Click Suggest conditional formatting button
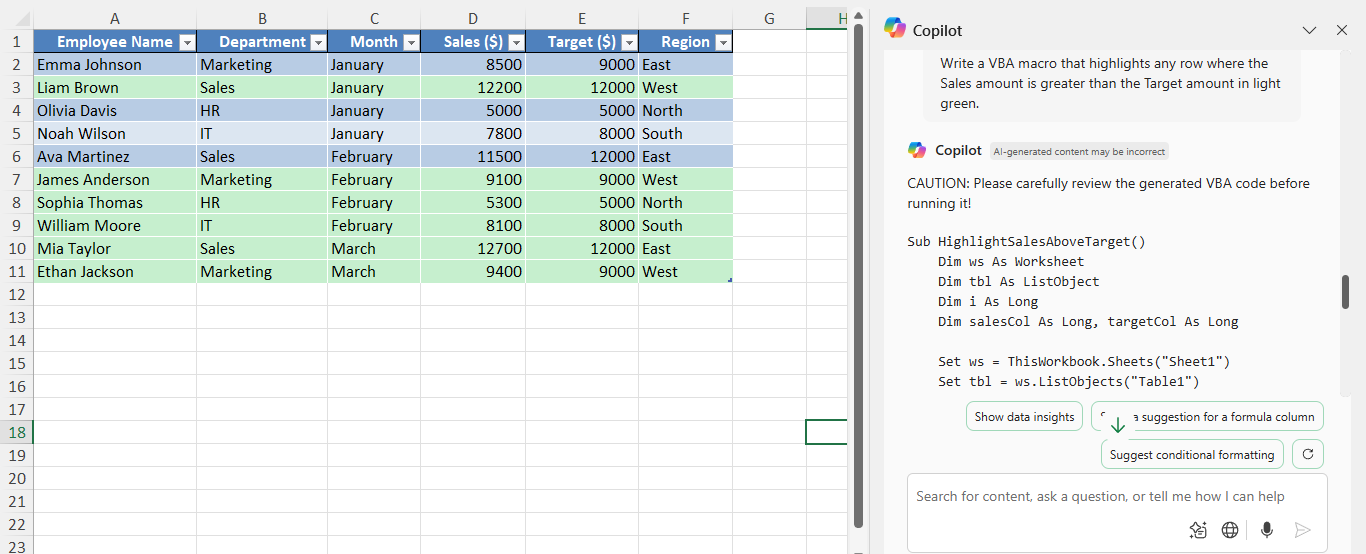This screenshot has width=1366, height=554. 1191,455
